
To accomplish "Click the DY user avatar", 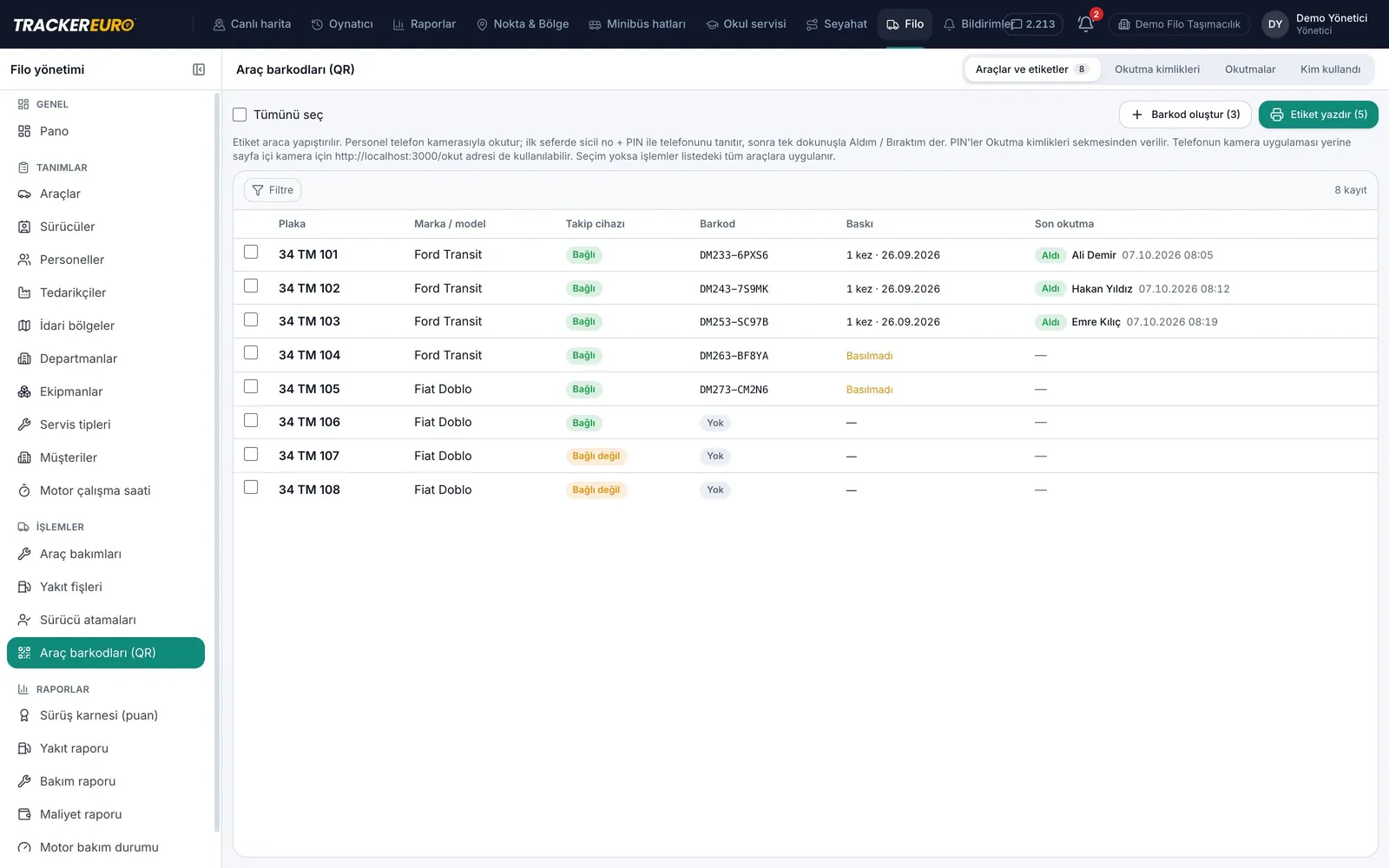I will (1274, 24).
